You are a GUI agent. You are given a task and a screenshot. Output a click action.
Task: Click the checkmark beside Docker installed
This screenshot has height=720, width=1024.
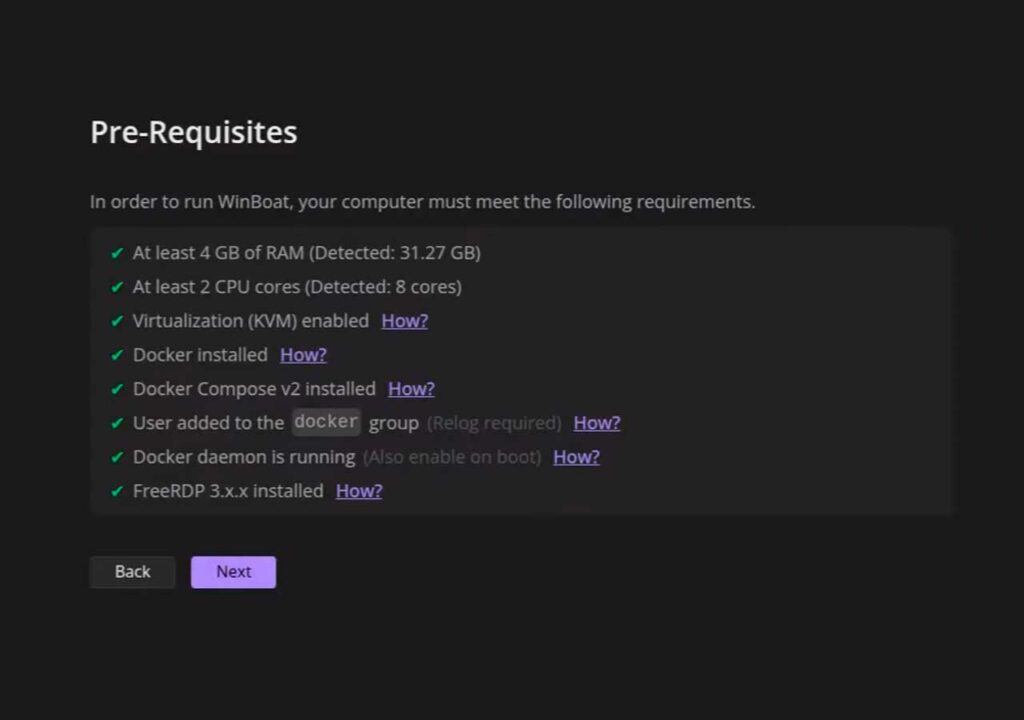tap(117, 355)
